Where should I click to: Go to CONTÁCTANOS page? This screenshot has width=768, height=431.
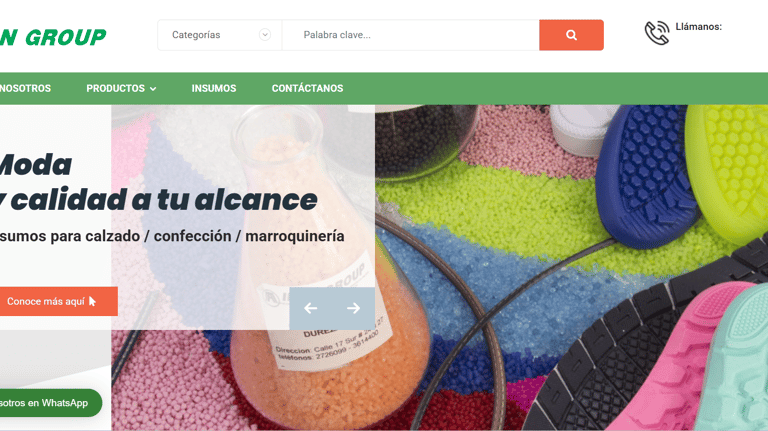click(308, 88)
